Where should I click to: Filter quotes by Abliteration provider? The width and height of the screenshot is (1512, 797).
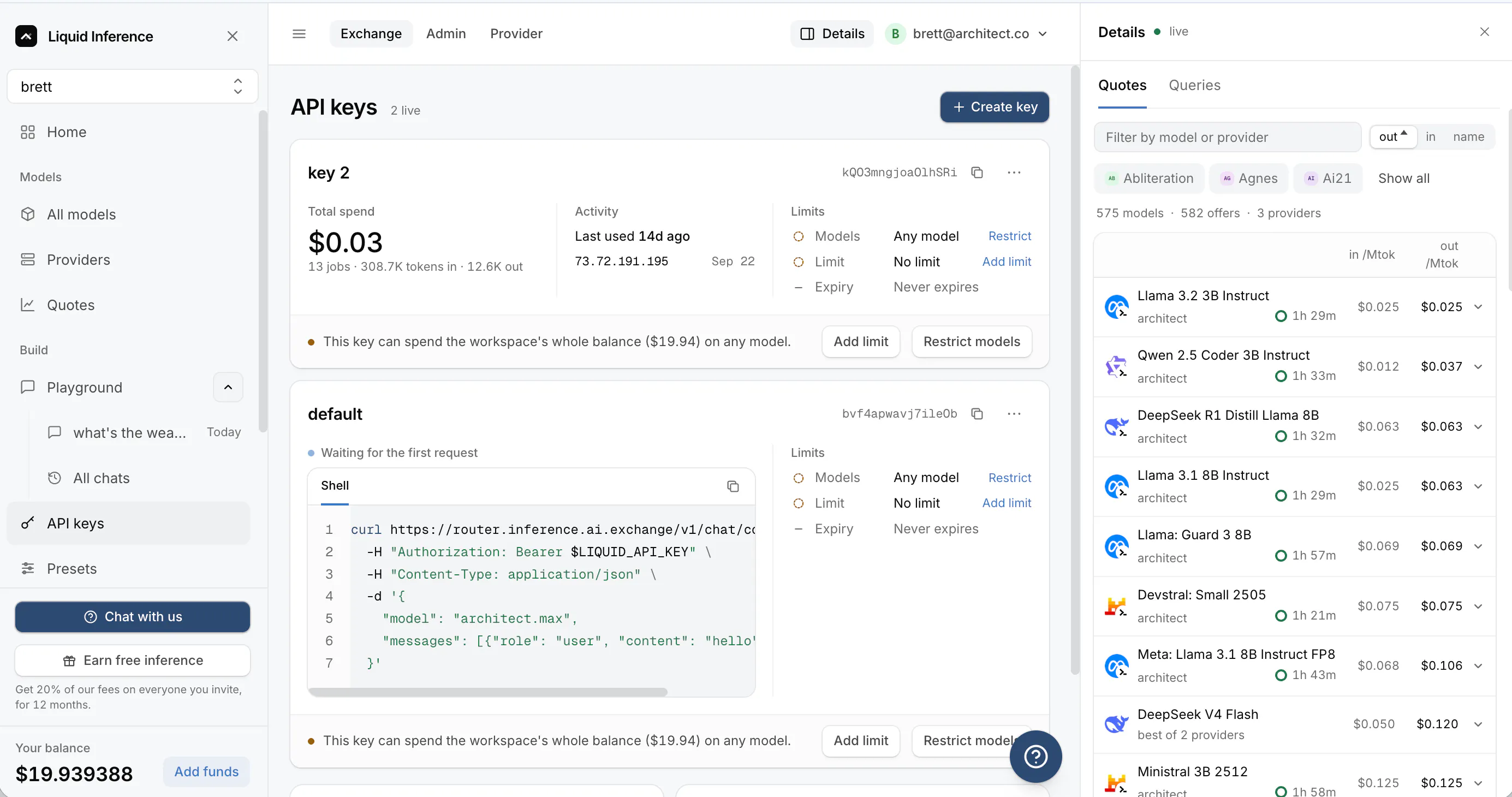click(x=1148, y=179)
